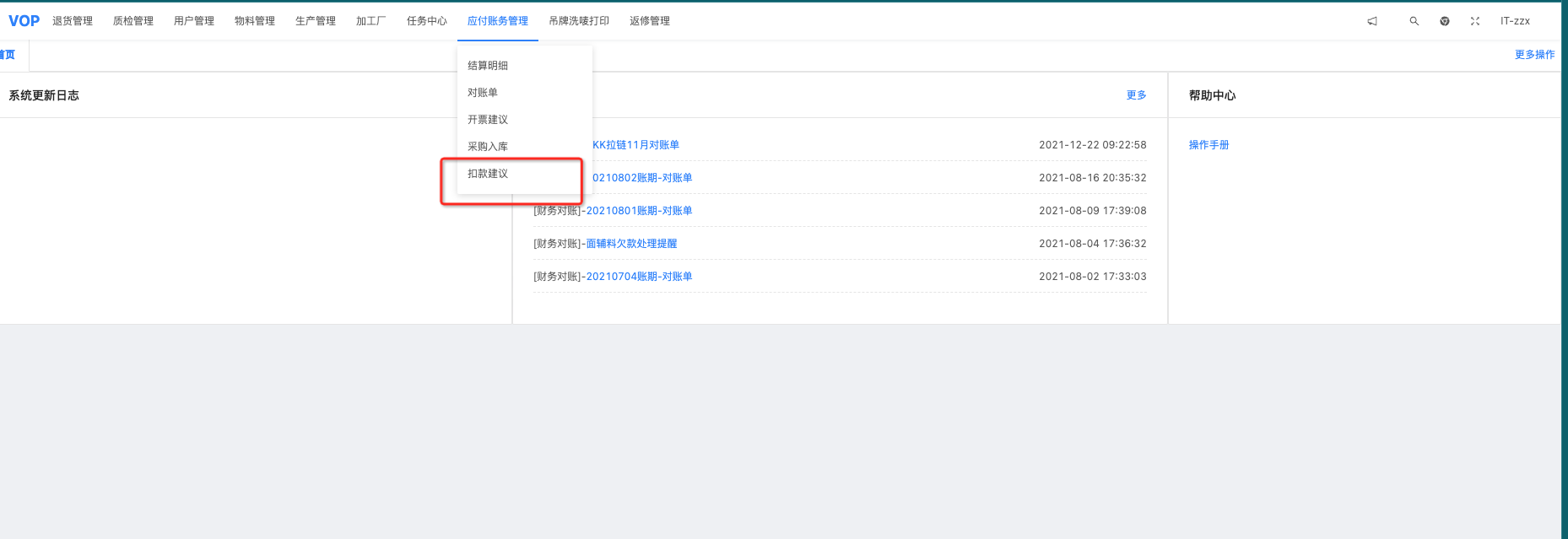Select 扣款建议 from the dropdown menu
The height and width of the screenshot is (539, 1568).
tap(488, 174)
